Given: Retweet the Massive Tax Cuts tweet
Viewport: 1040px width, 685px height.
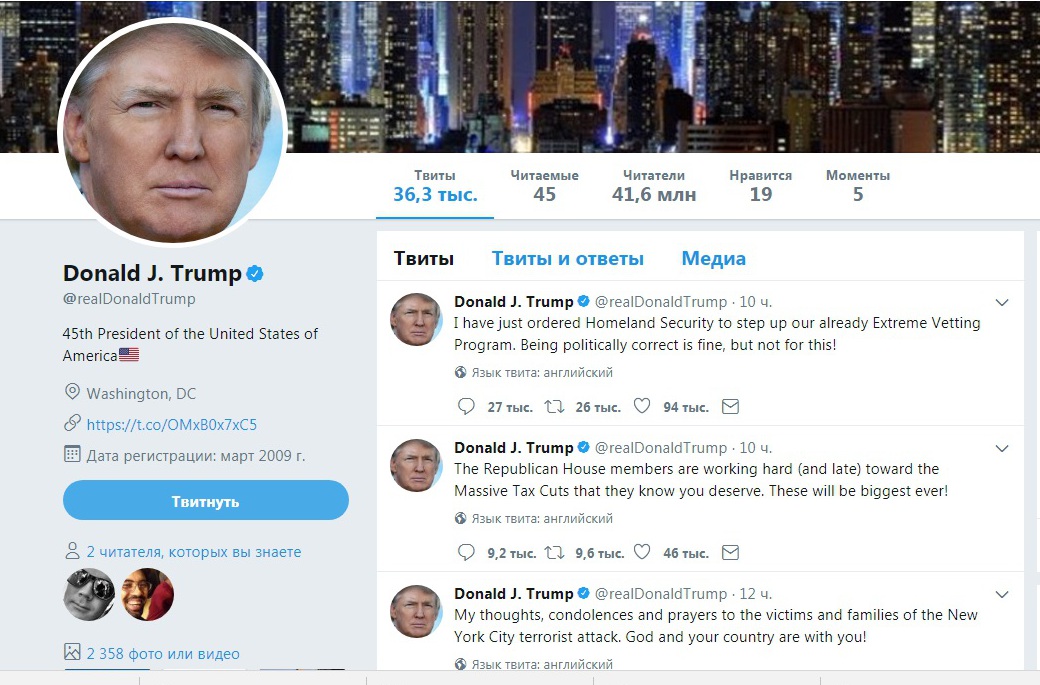Looking at the screenshot, I should point(554,552).
